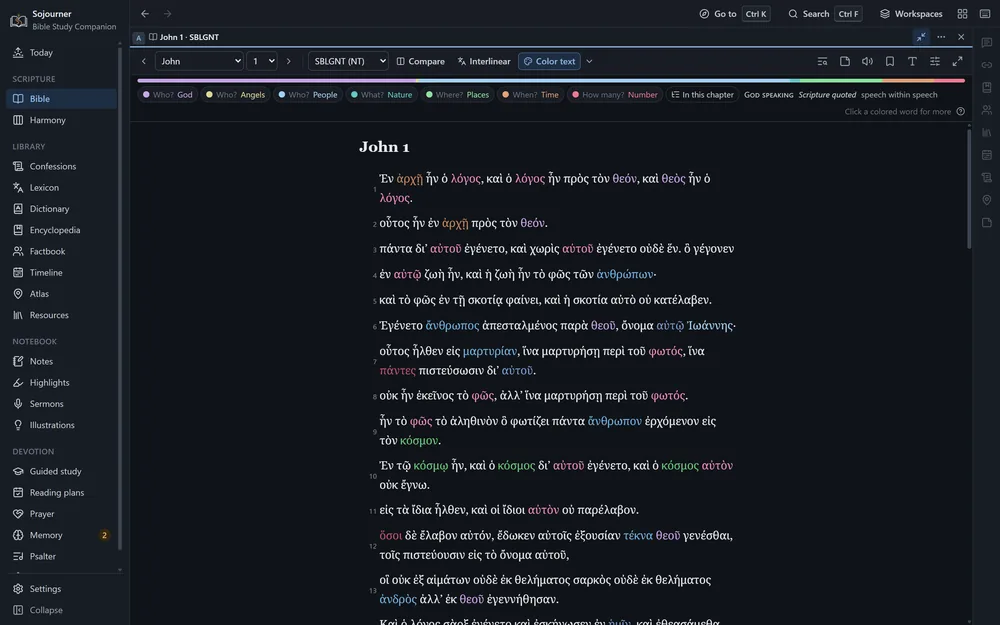Toggle the Color text mode
This screenshot has width=1000, height=625.
point(549,61)
